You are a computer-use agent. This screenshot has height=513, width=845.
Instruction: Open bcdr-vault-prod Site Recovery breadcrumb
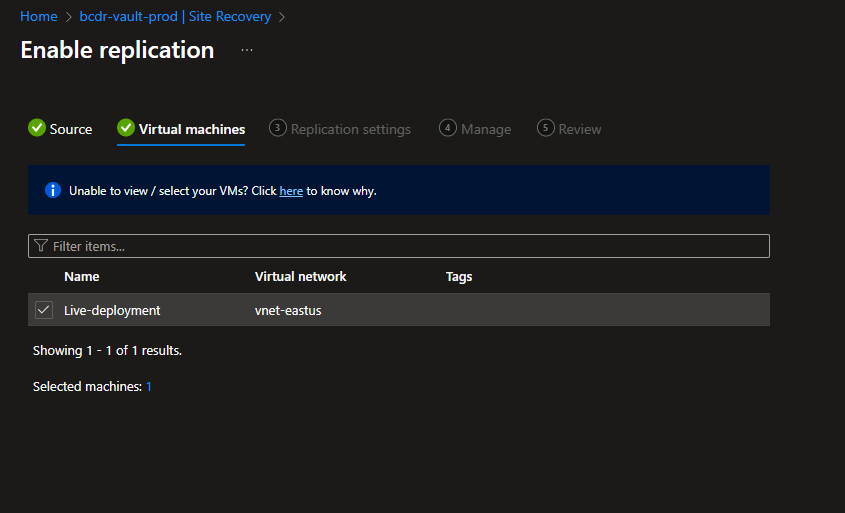point(175,17)
